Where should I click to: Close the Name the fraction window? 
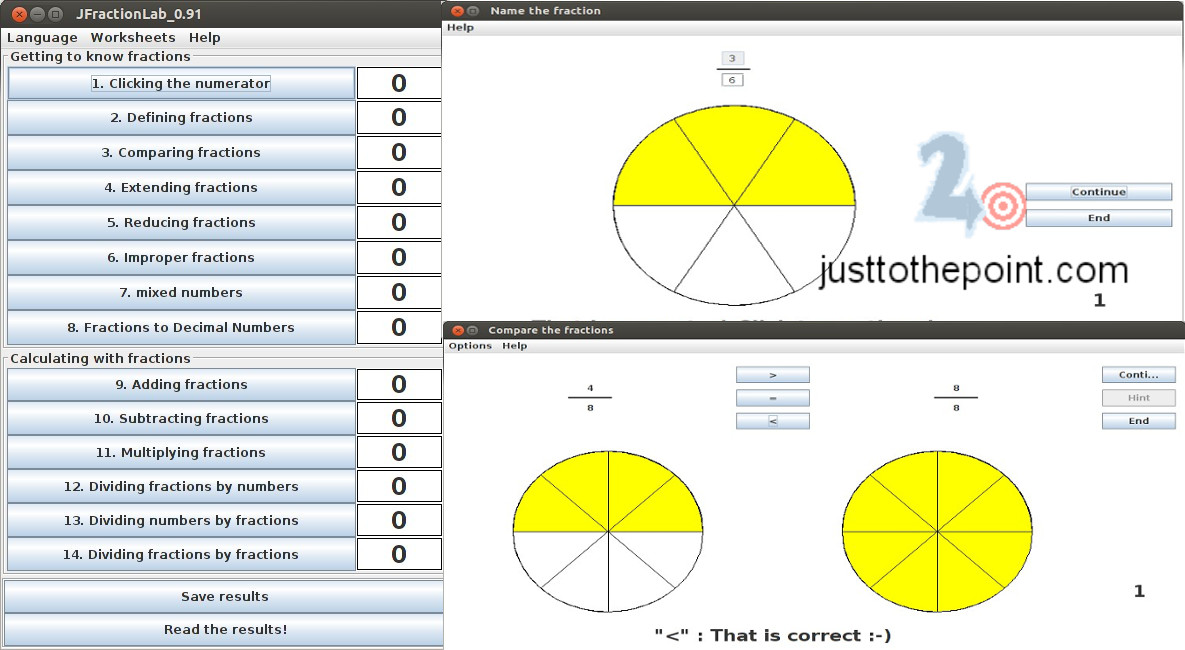[458, 11]
